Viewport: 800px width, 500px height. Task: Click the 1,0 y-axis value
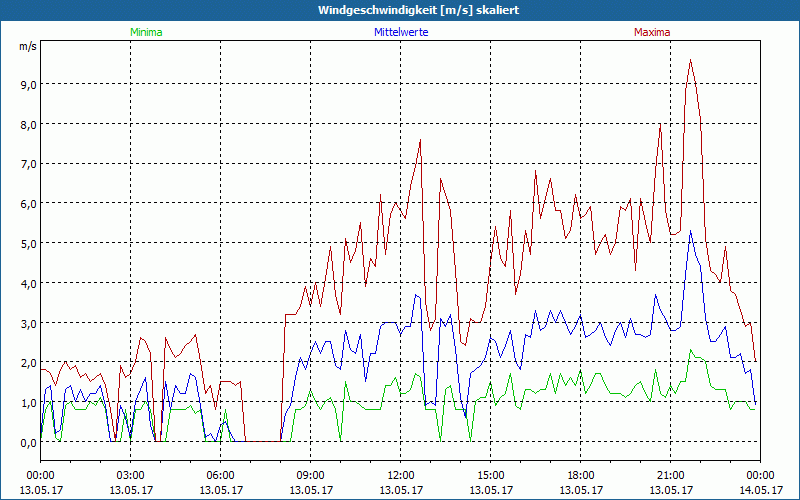point(29,403)
